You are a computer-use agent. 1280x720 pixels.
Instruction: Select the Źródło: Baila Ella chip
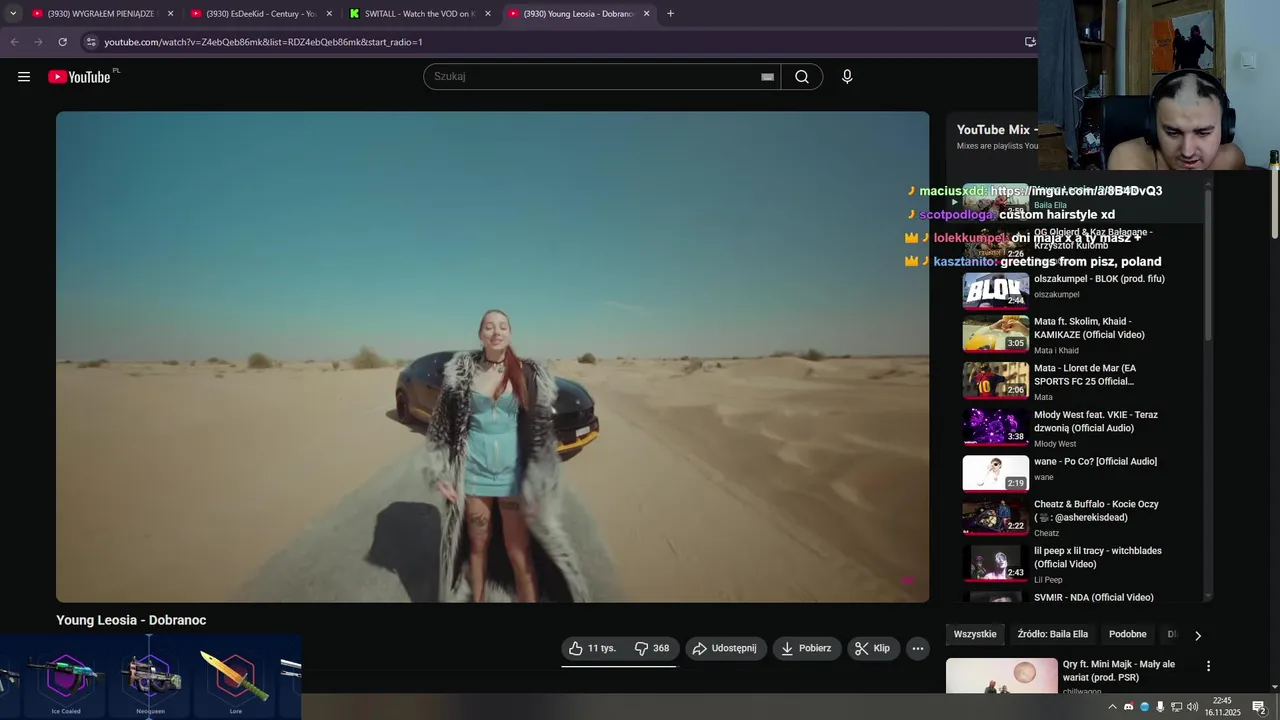click(1052, 634)
